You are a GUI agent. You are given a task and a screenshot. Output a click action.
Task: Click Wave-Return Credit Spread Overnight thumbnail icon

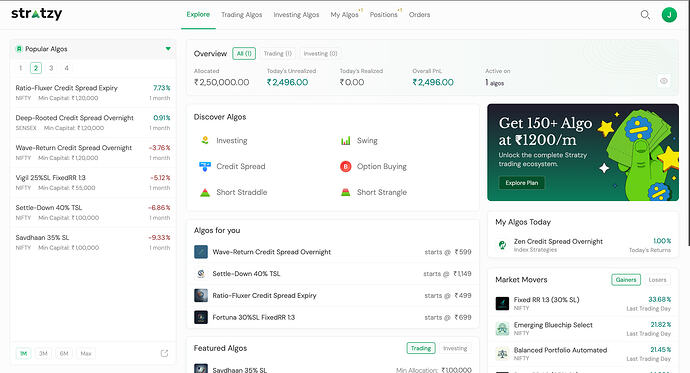[201, 252]
